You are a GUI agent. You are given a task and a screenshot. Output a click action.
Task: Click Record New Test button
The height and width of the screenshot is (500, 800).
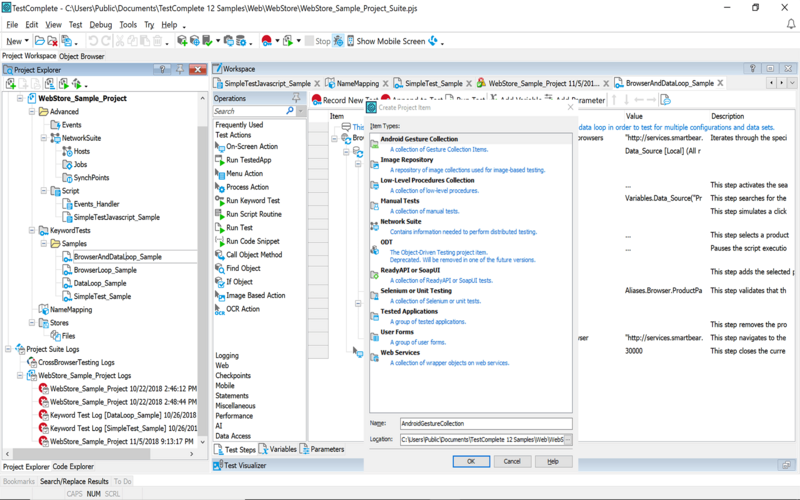[x=343, y=101]
